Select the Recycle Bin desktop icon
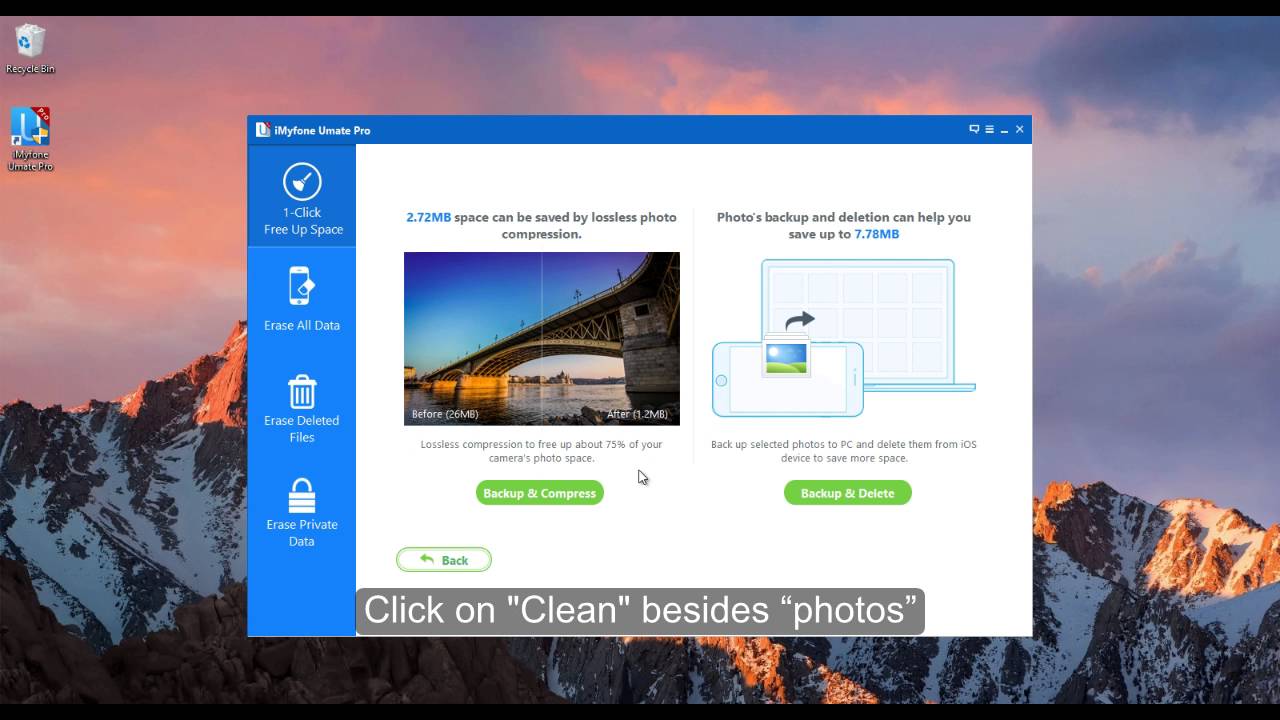The height and width of the screenshot is (720, 1280). 30,49
